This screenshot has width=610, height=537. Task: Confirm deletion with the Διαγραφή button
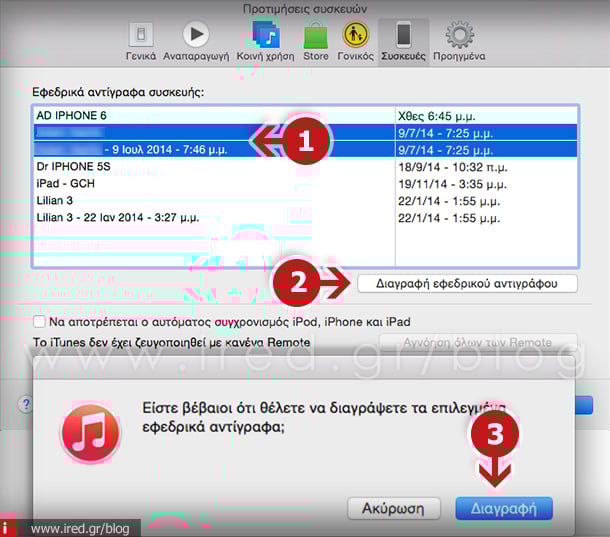(x=504, y=508)
